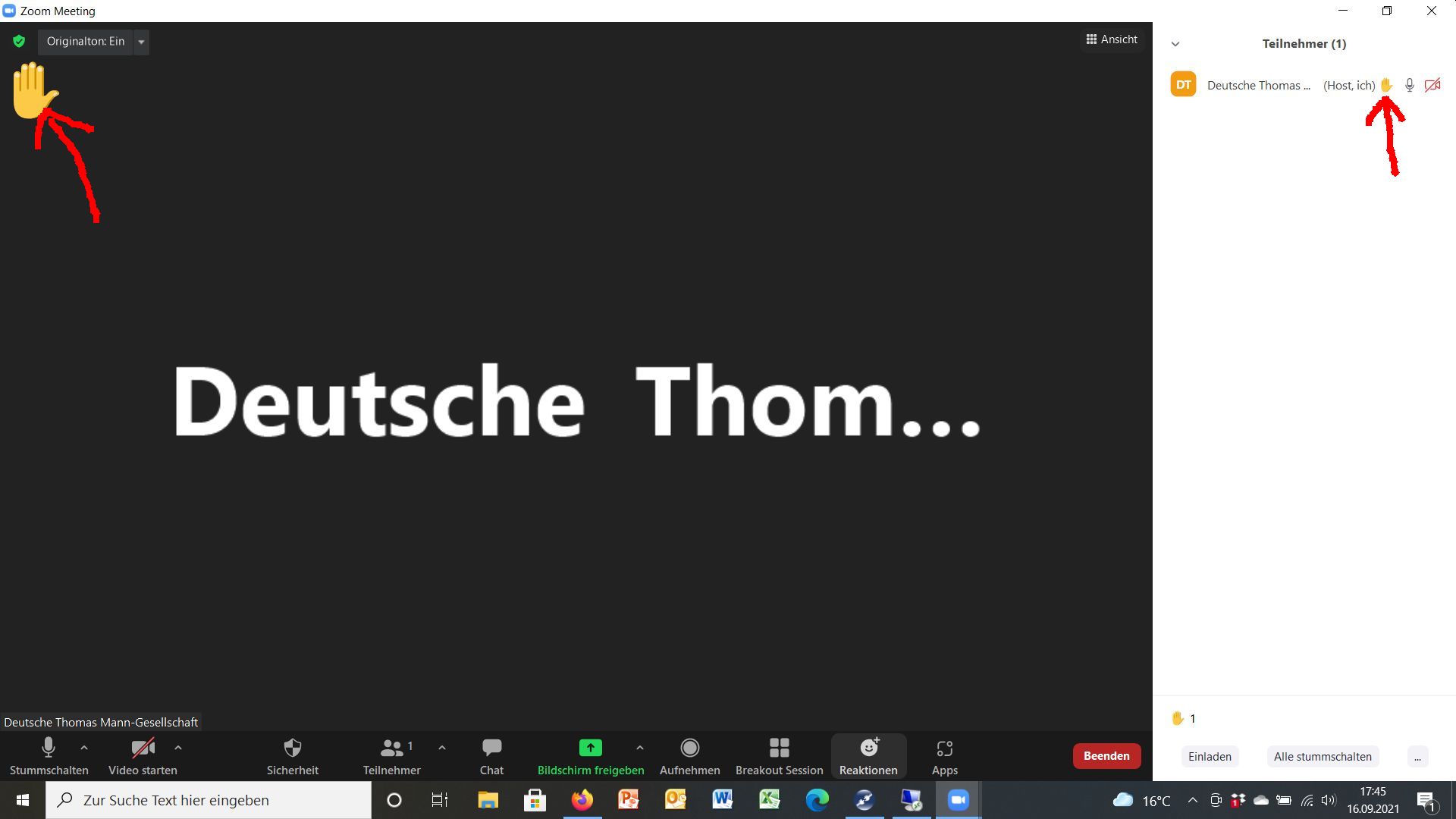The image size is (1456, 819).
Task: Toggle Originalton: Ein button
Action: [x=86, y=42]
